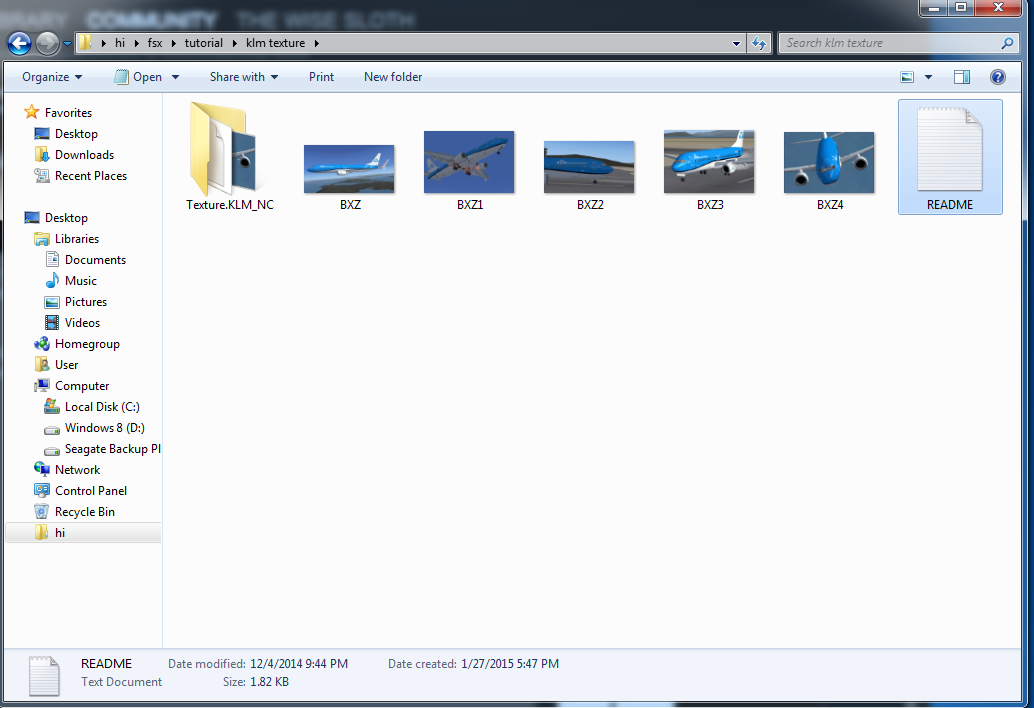
Task: Click the Change your view icon
Action: point(907,77)
